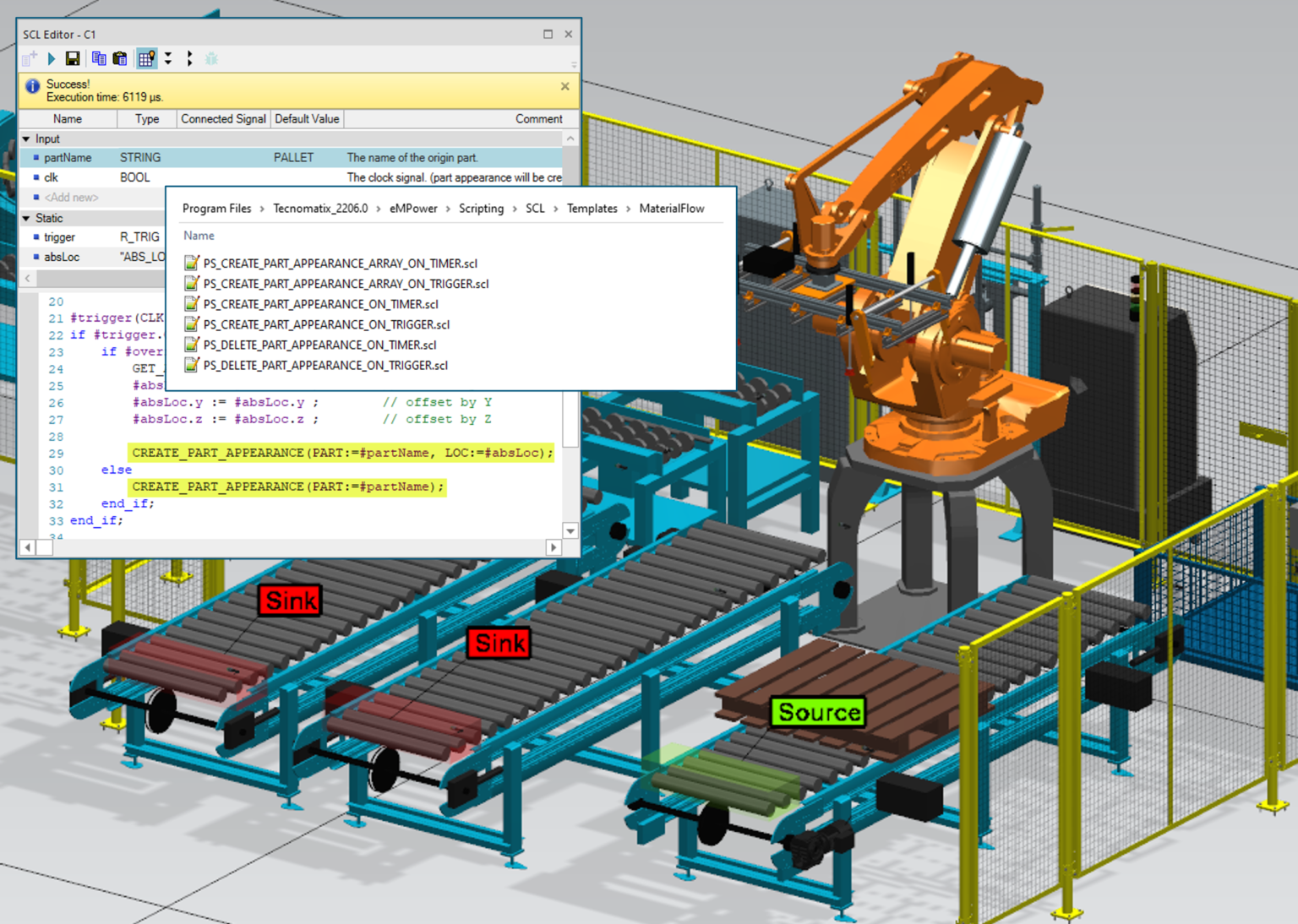Click the debug bug icon
The height and width of the screenshot is (924, 1298).
coord(211,58)
